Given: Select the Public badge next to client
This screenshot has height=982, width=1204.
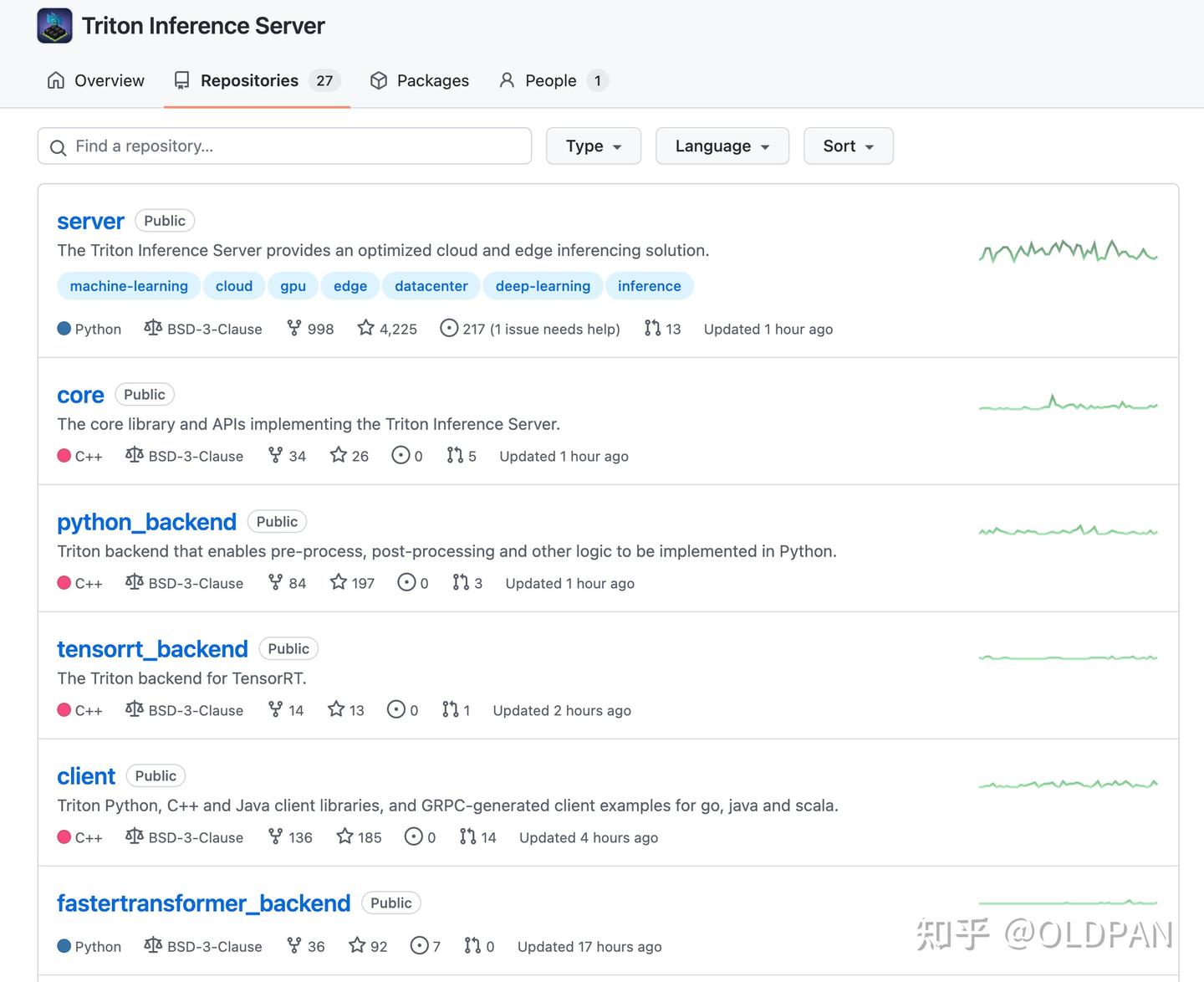Looking at the screenshot, I should pos(156,775).
